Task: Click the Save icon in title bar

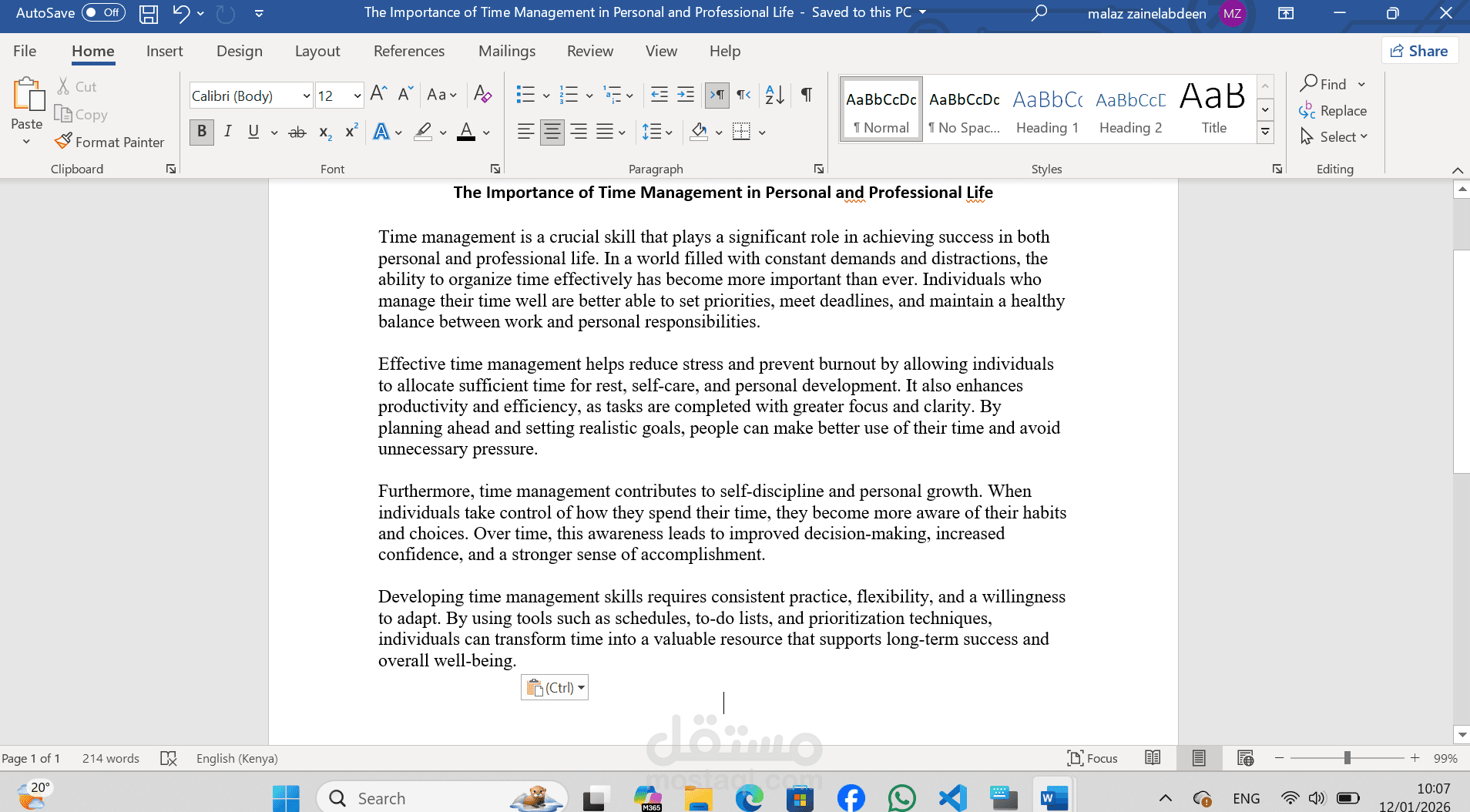Action: click(149, 13)
